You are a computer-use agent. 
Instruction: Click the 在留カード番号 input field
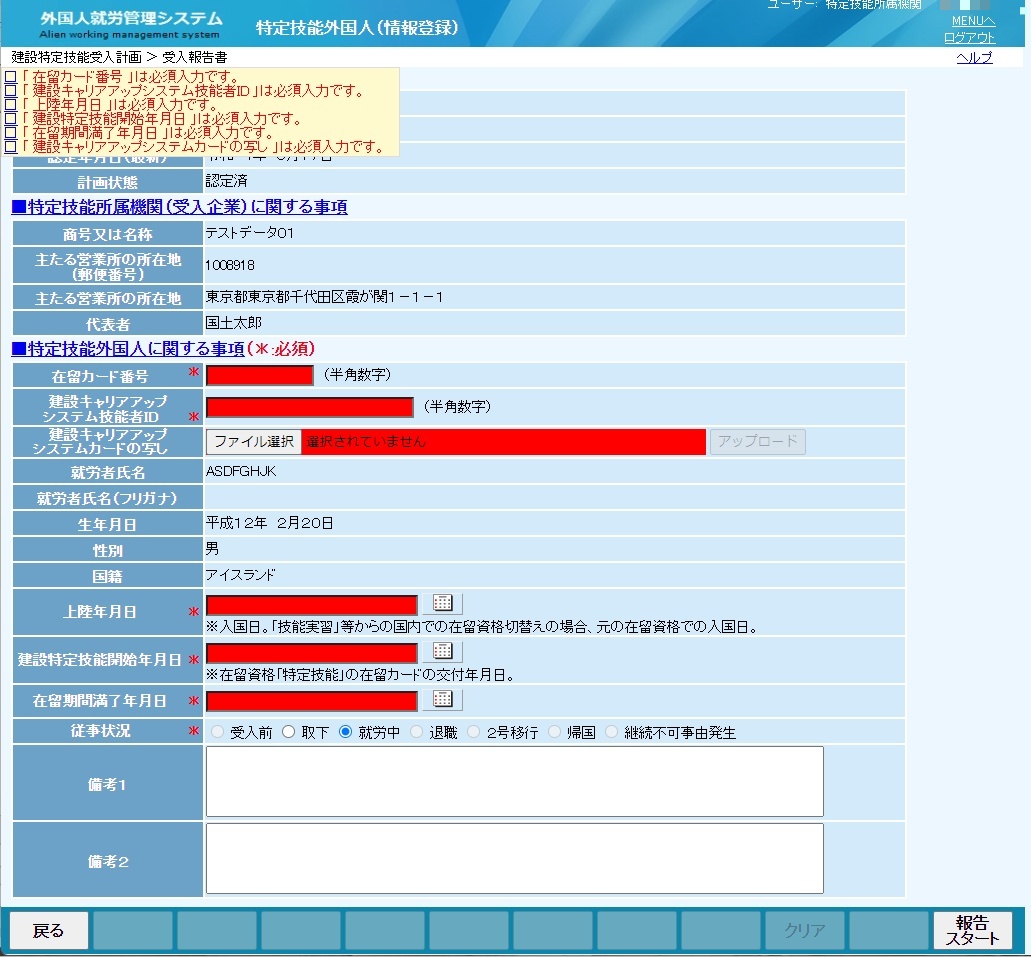pyautogui.click(x=260, y=375)
